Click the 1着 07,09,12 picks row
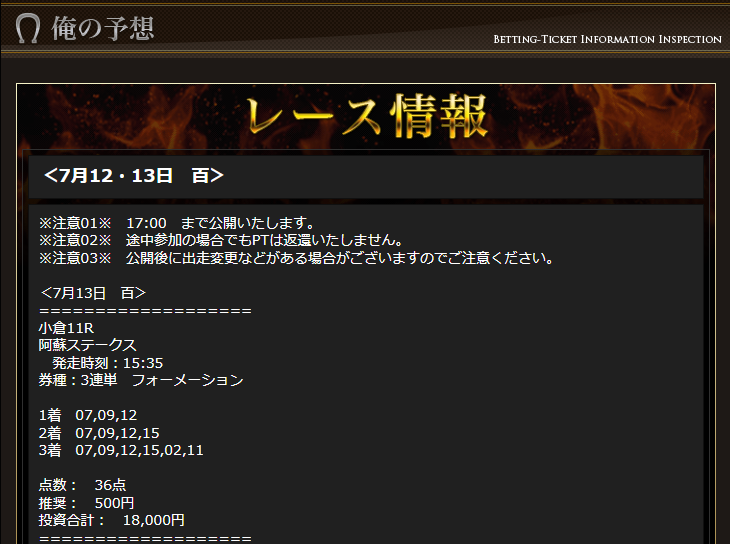730x544 pixels. tap(88, 415)
